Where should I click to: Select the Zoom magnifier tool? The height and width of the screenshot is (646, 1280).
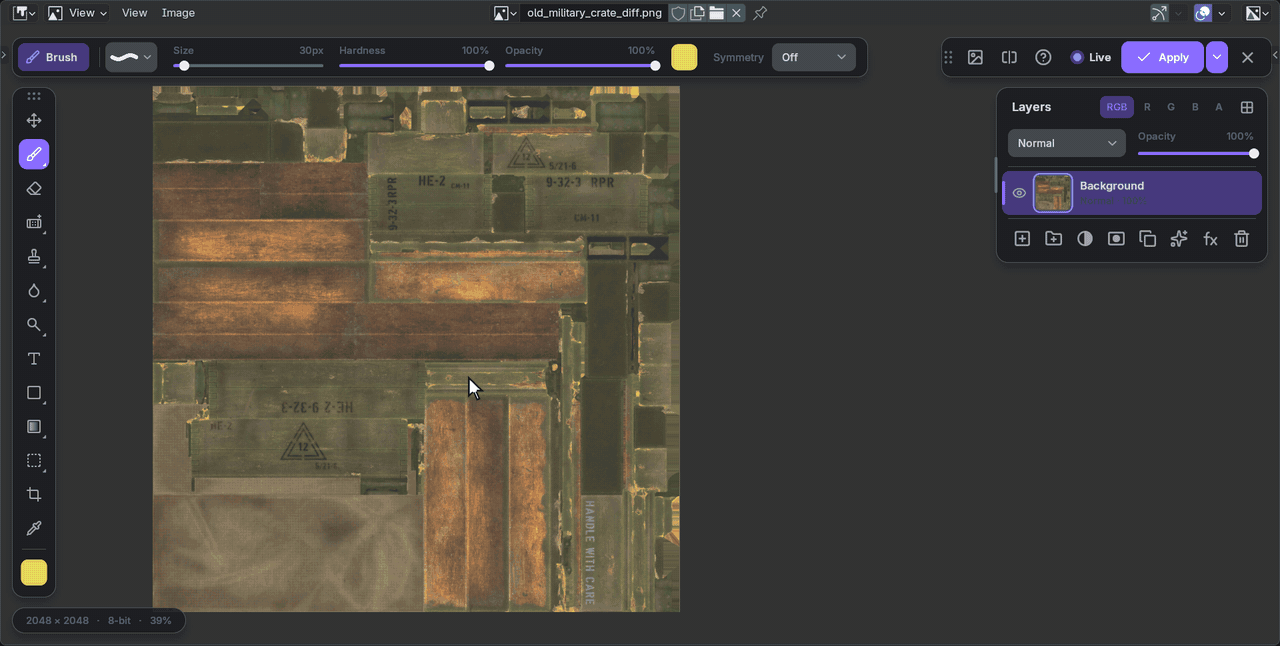click(34, 325)
